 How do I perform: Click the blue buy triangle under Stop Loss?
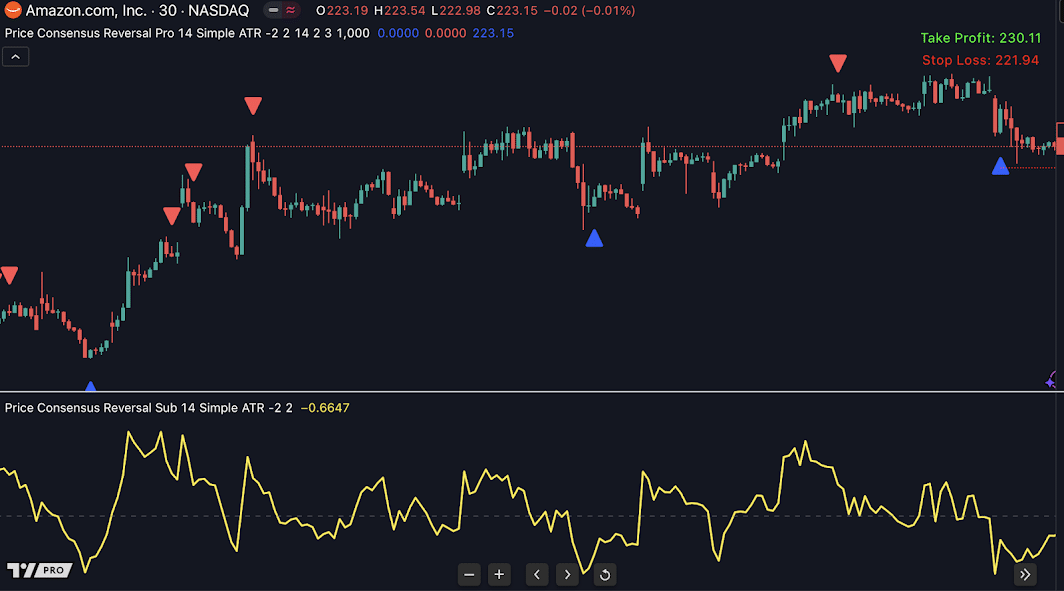pyautogui.click(x=1000, y=167)
